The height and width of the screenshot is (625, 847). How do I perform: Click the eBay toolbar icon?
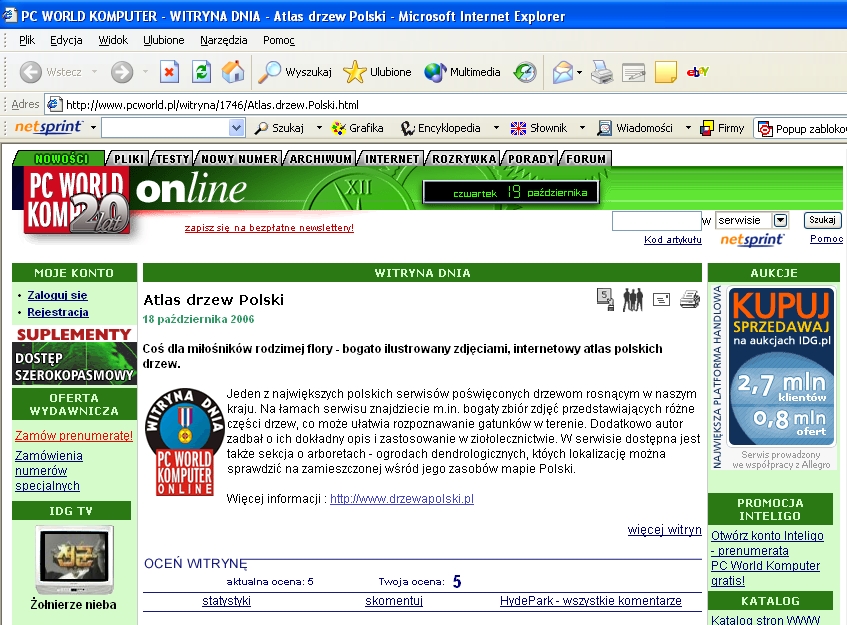pyautogui.click(x=698, y=72)
